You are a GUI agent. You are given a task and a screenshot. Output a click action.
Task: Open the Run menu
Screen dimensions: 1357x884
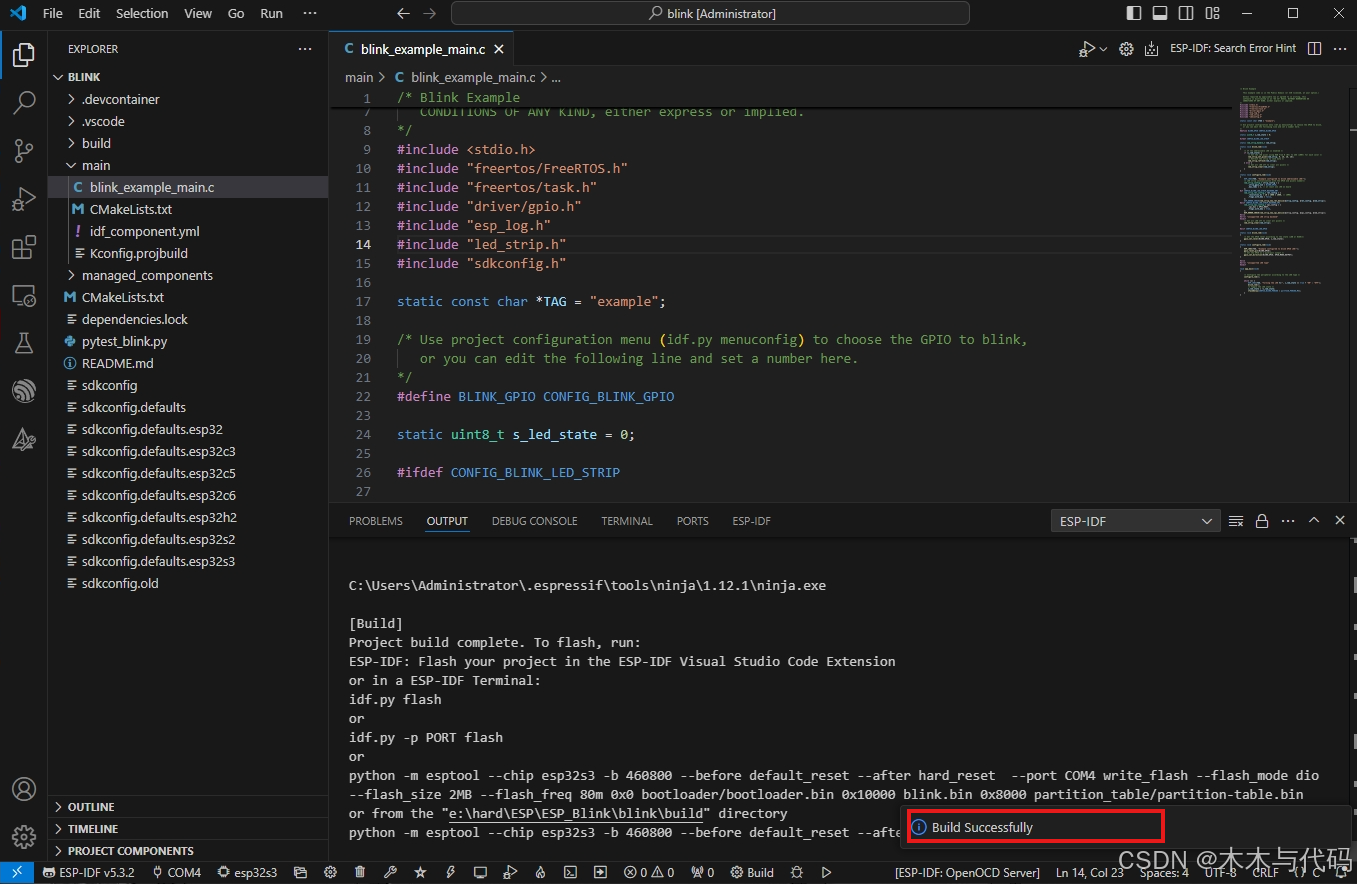pyautogui.click(x=271, y=14)
